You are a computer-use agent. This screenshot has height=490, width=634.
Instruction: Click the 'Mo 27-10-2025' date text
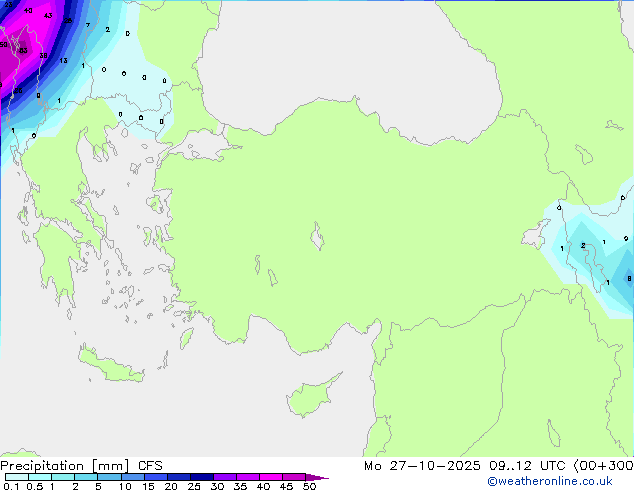coord(422,466)
